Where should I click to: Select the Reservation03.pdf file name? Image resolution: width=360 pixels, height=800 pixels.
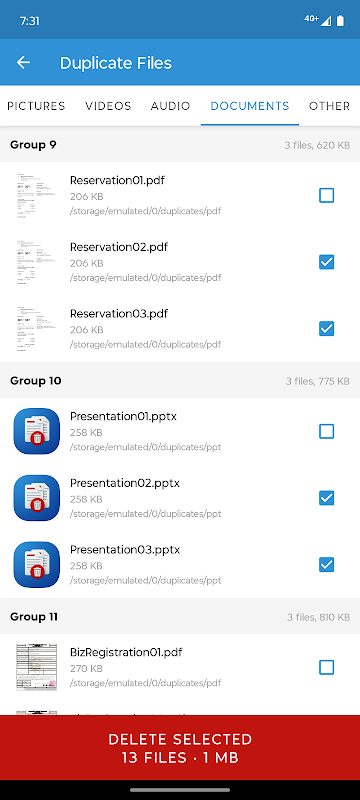point(119,313)
